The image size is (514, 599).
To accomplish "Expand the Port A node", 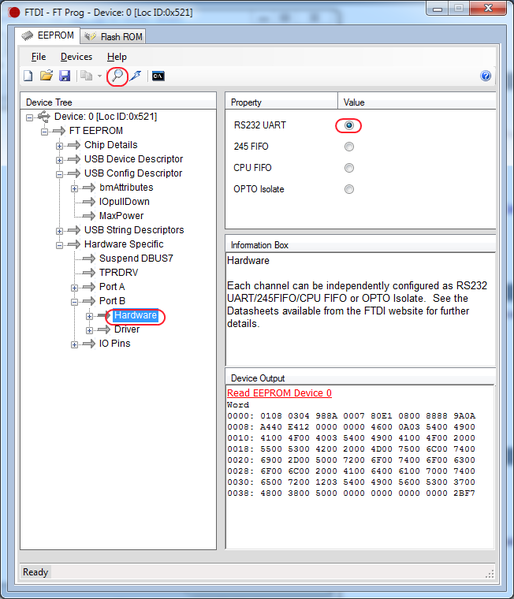I will coord(74,287).
